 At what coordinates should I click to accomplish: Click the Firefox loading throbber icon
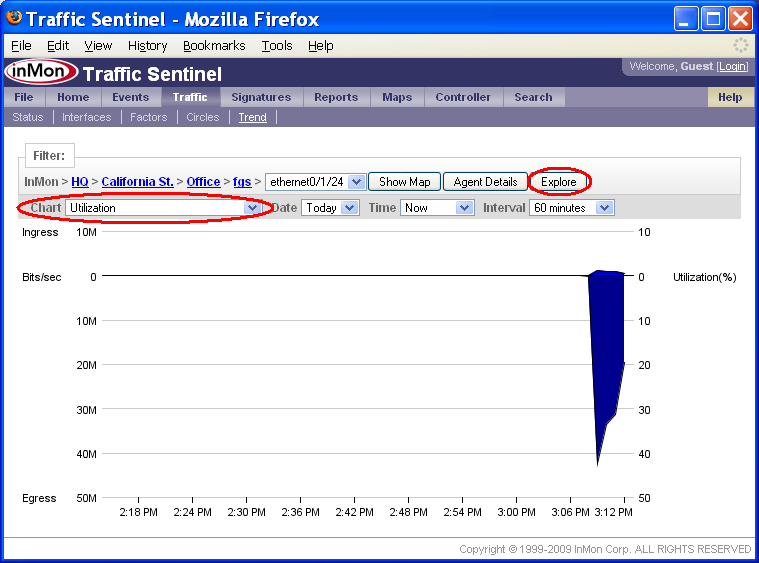tap(741, 46)
